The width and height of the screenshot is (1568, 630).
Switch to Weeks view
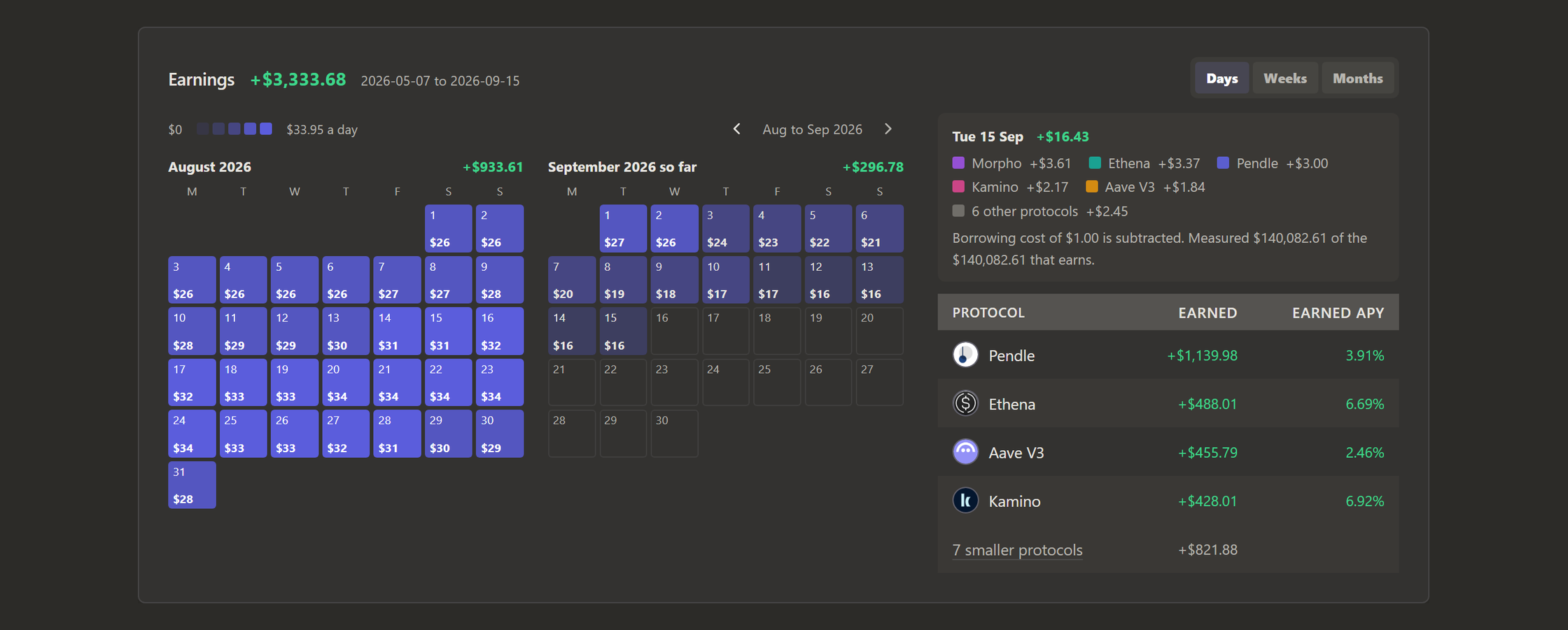(x=1284, y=78)
